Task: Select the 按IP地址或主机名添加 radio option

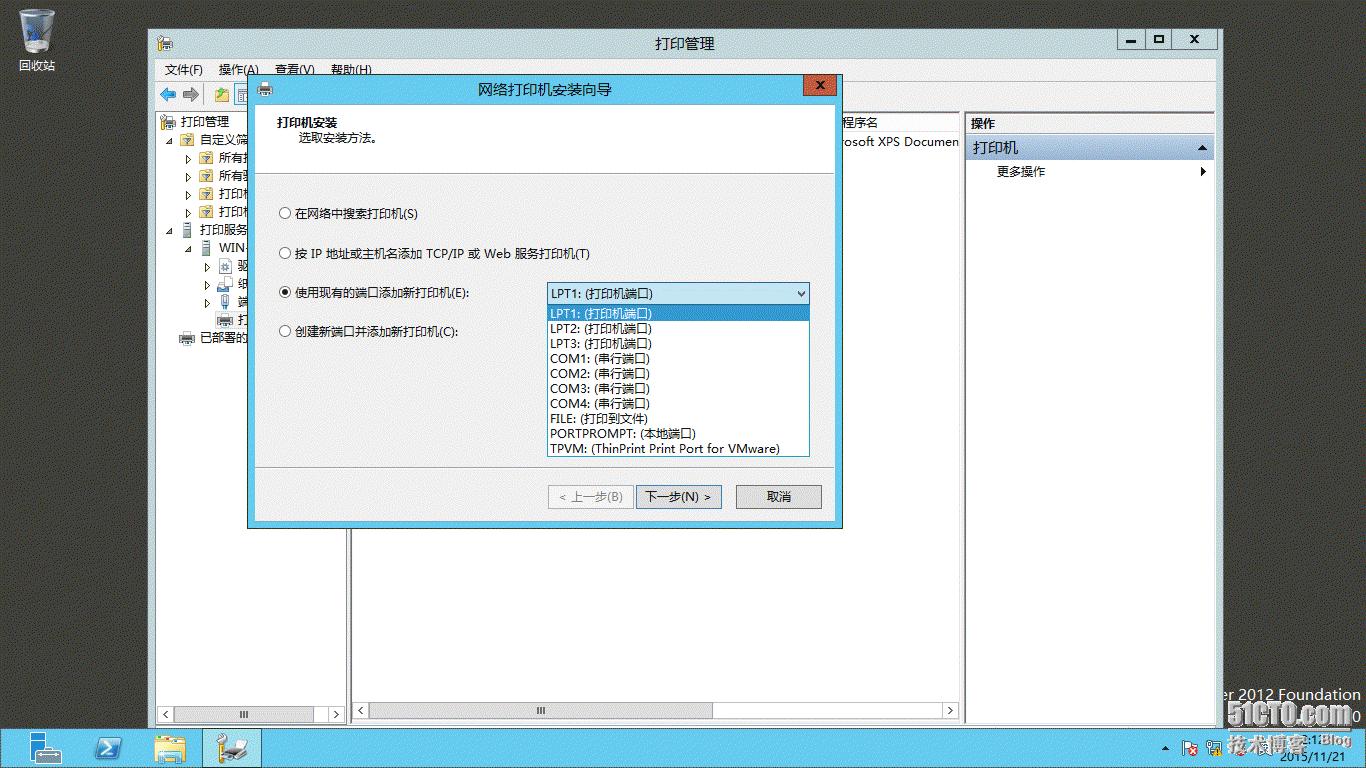Action: tap(285, 253)
